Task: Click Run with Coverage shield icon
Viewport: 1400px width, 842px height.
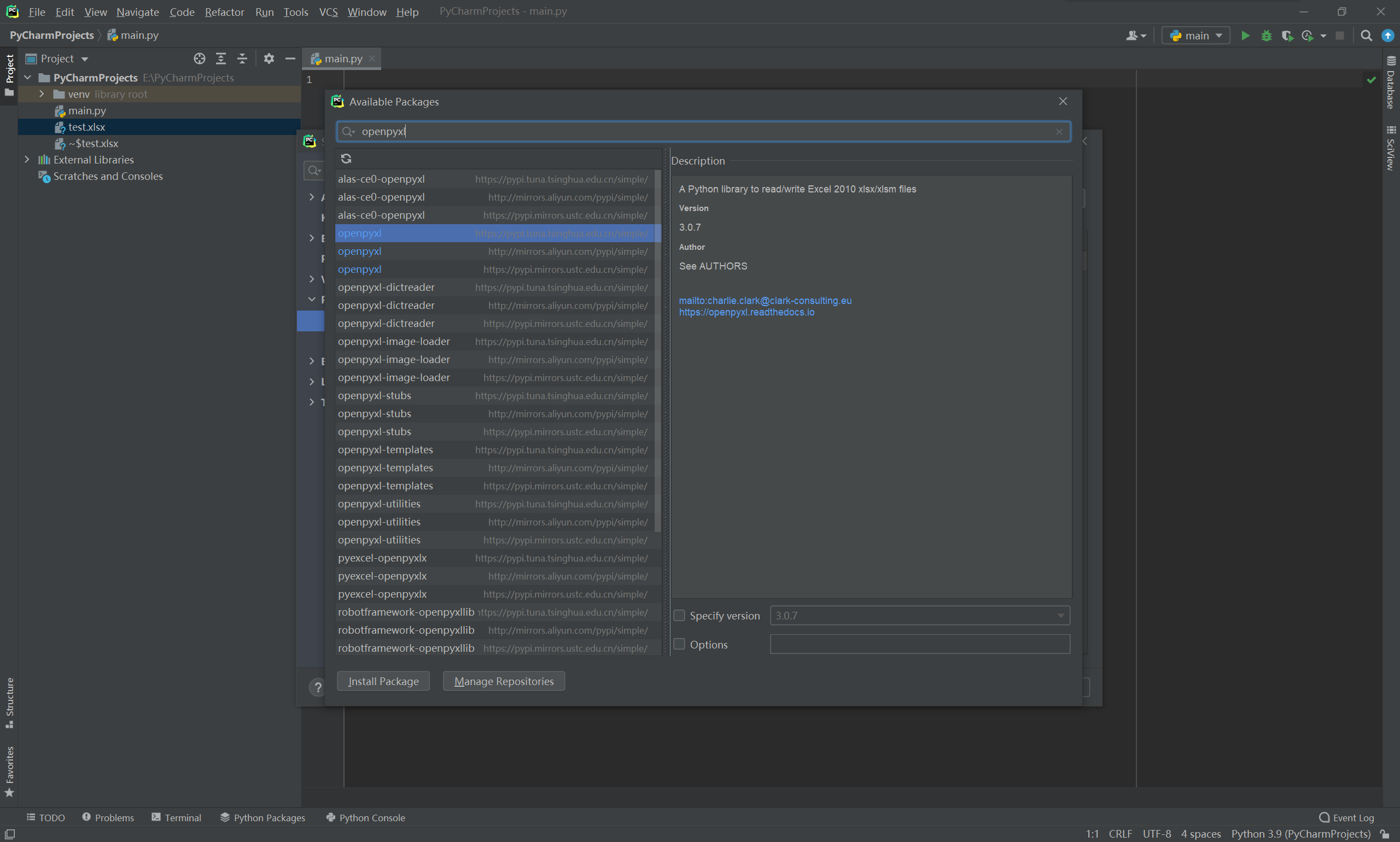Action: pos(1287,36)
